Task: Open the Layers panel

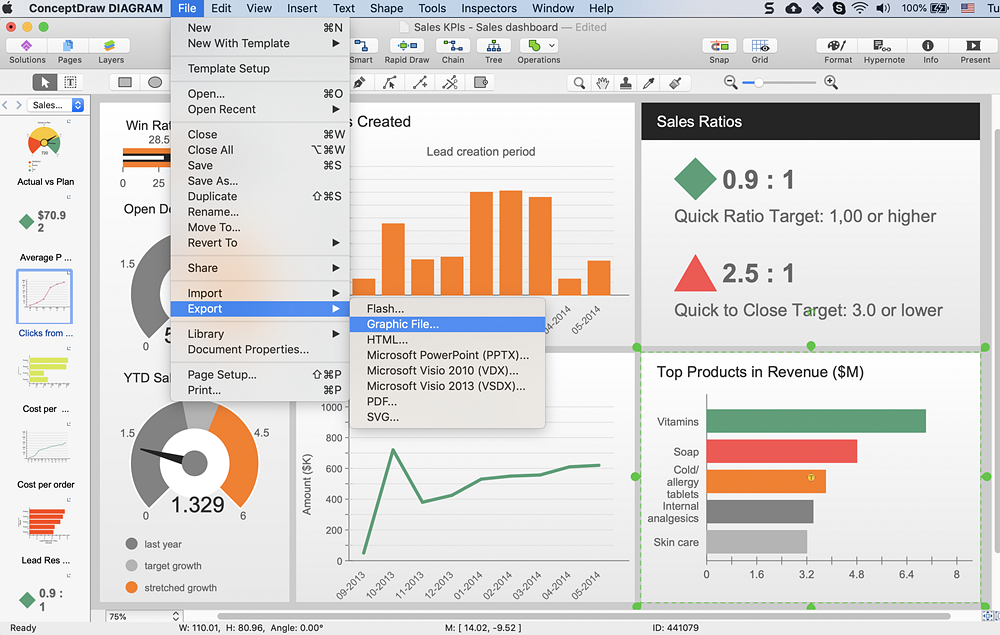Action: (110, 51)
